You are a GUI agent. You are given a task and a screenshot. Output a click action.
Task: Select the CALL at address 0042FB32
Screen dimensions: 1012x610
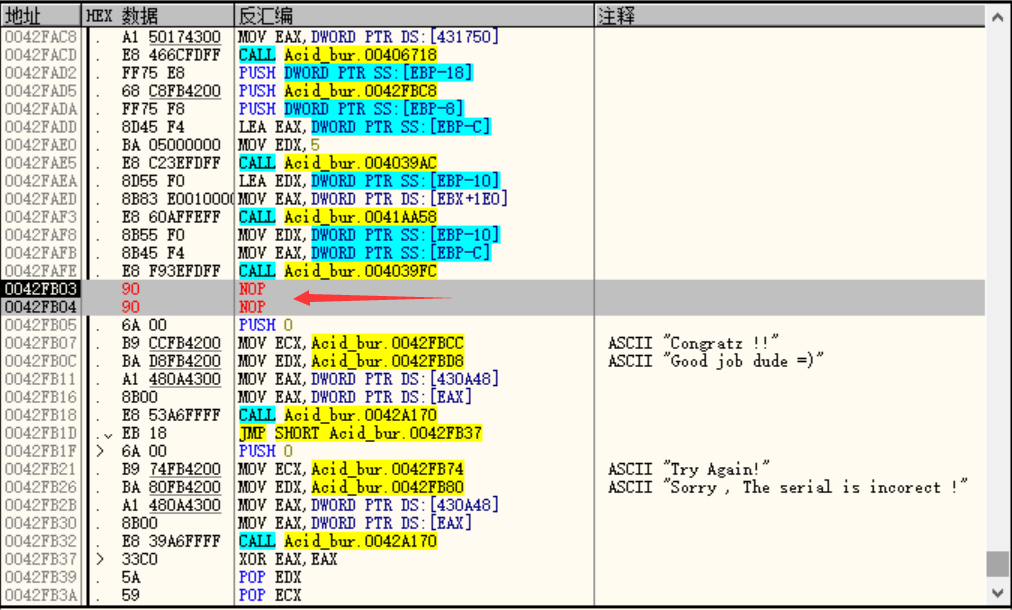[x=338, y=542]
